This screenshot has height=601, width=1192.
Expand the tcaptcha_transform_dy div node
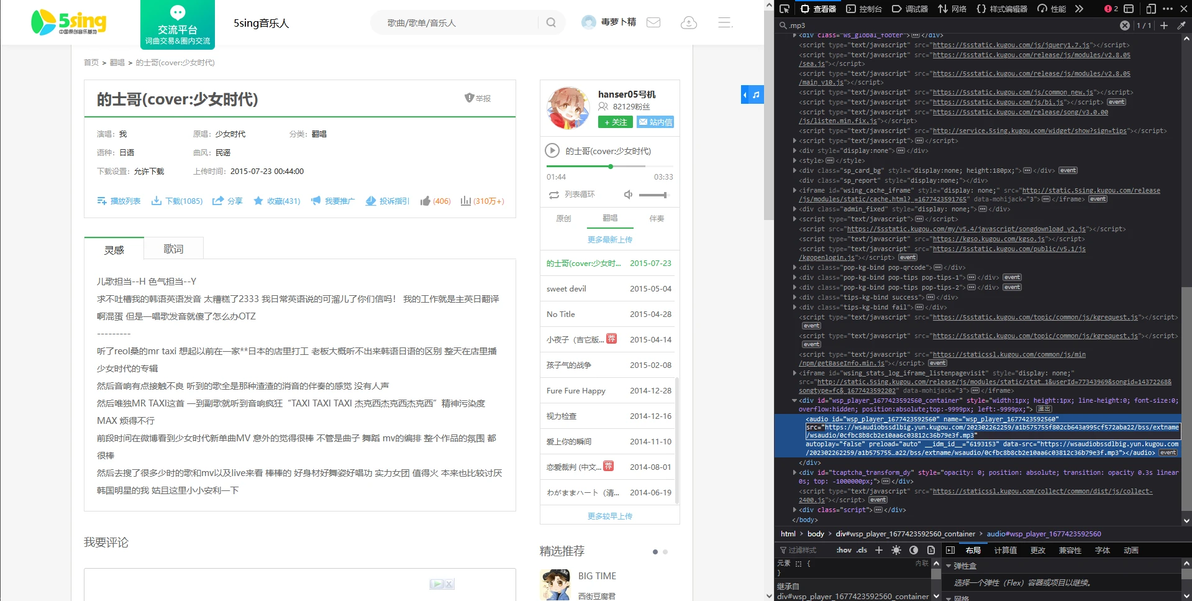coord(795,472)
